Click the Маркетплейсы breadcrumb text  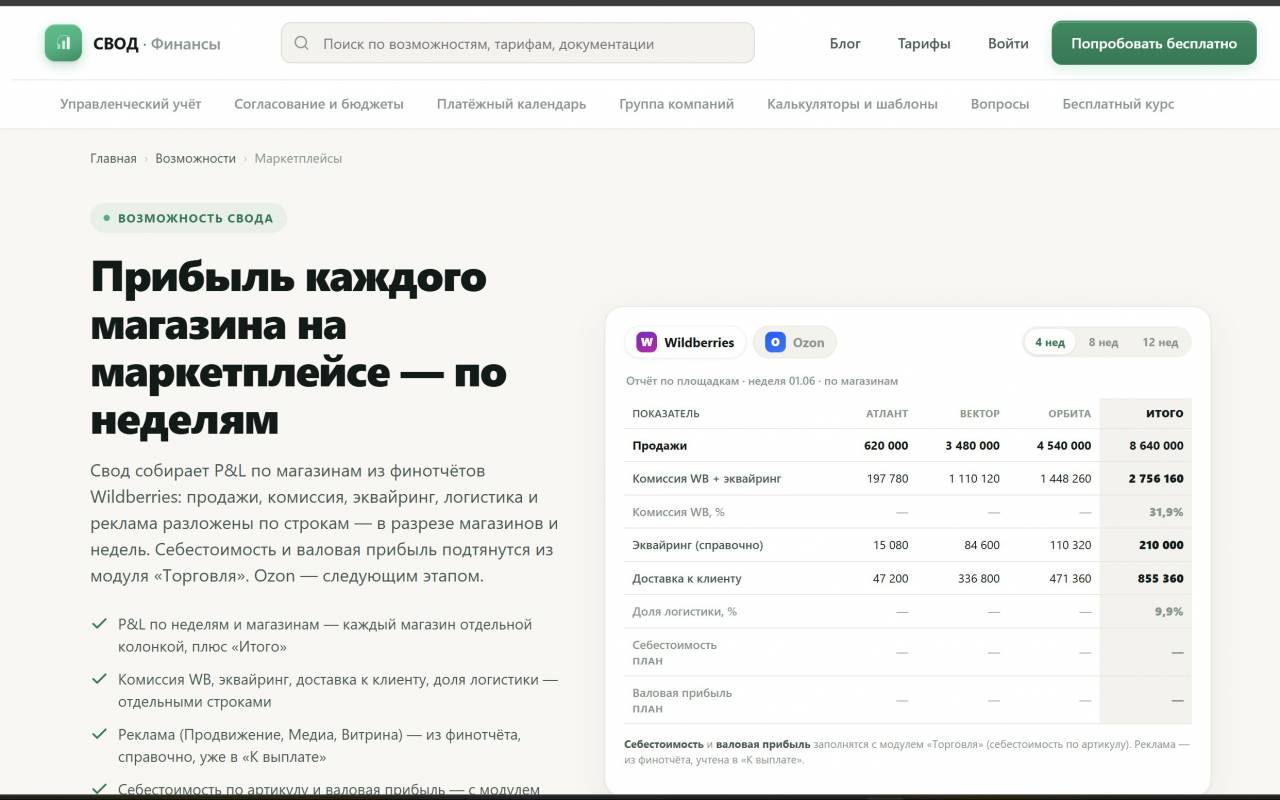pyautogui.click(x=298, y=158)
